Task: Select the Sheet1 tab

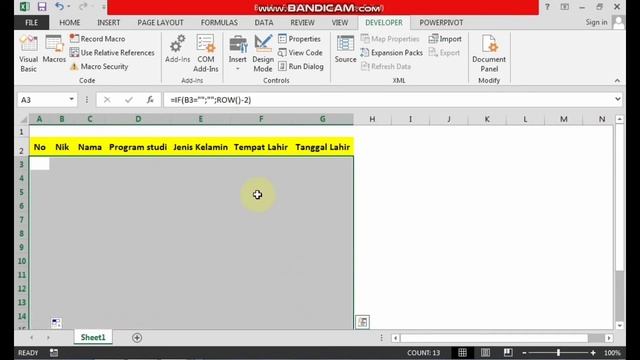Action: [x=93, y=338]
